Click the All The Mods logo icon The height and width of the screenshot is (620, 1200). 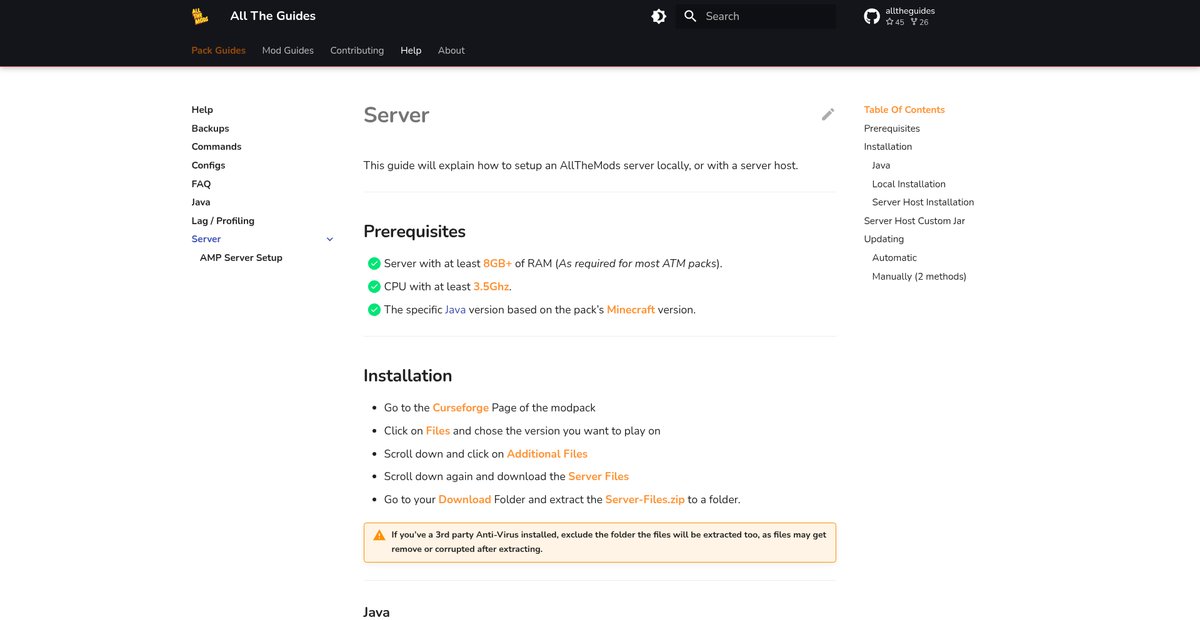[201, 16]
